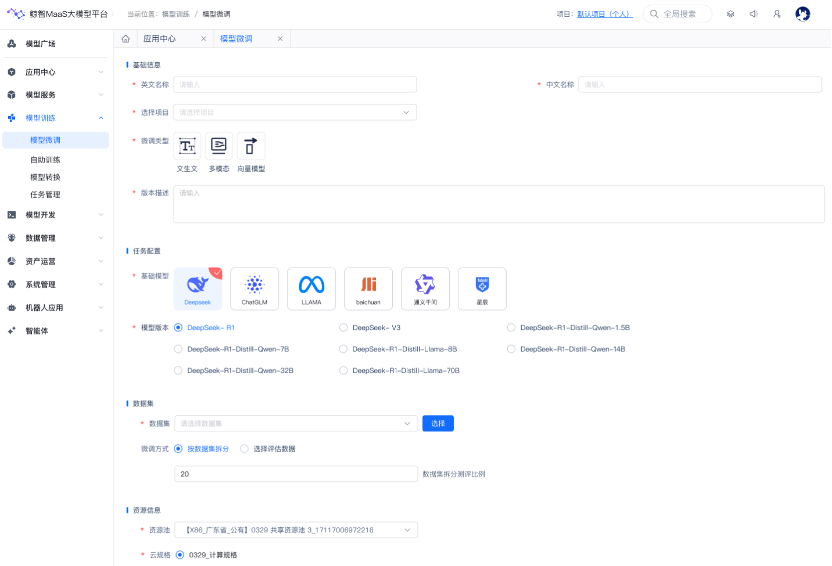
Task: Select DeepSeek-R1-Distill-Llama-8B version
Action: point(343,349)
